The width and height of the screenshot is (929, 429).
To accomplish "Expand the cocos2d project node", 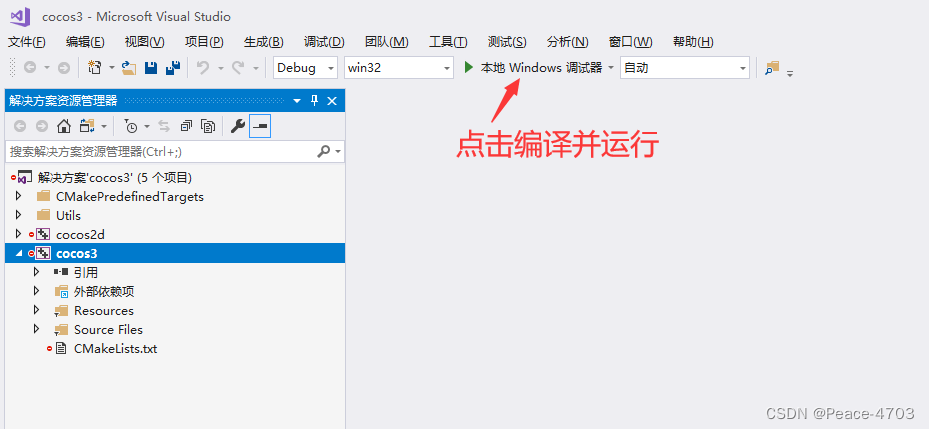I will click(x=18, y=234).
